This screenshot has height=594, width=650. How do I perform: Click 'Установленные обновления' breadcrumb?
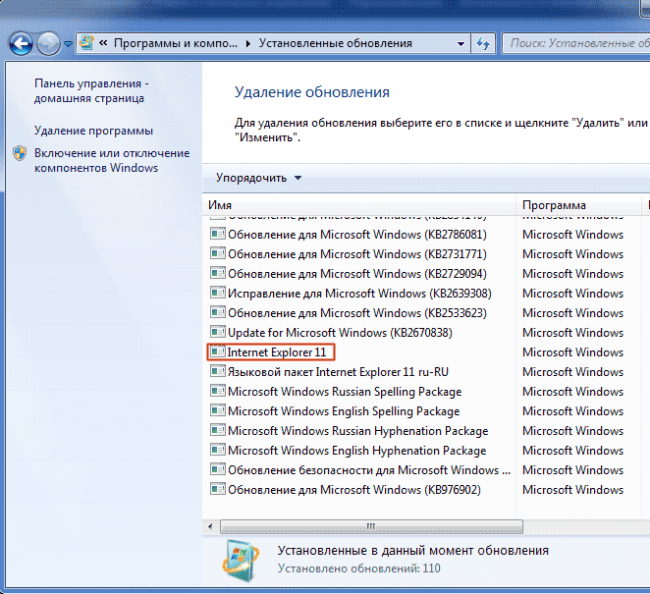coord(335,43)
